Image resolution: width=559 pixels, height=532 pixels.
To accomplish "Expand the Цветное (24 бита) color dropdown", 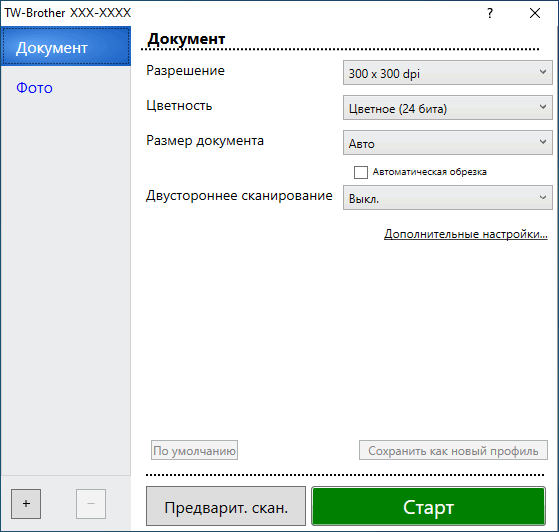I will tap(447, 107).
